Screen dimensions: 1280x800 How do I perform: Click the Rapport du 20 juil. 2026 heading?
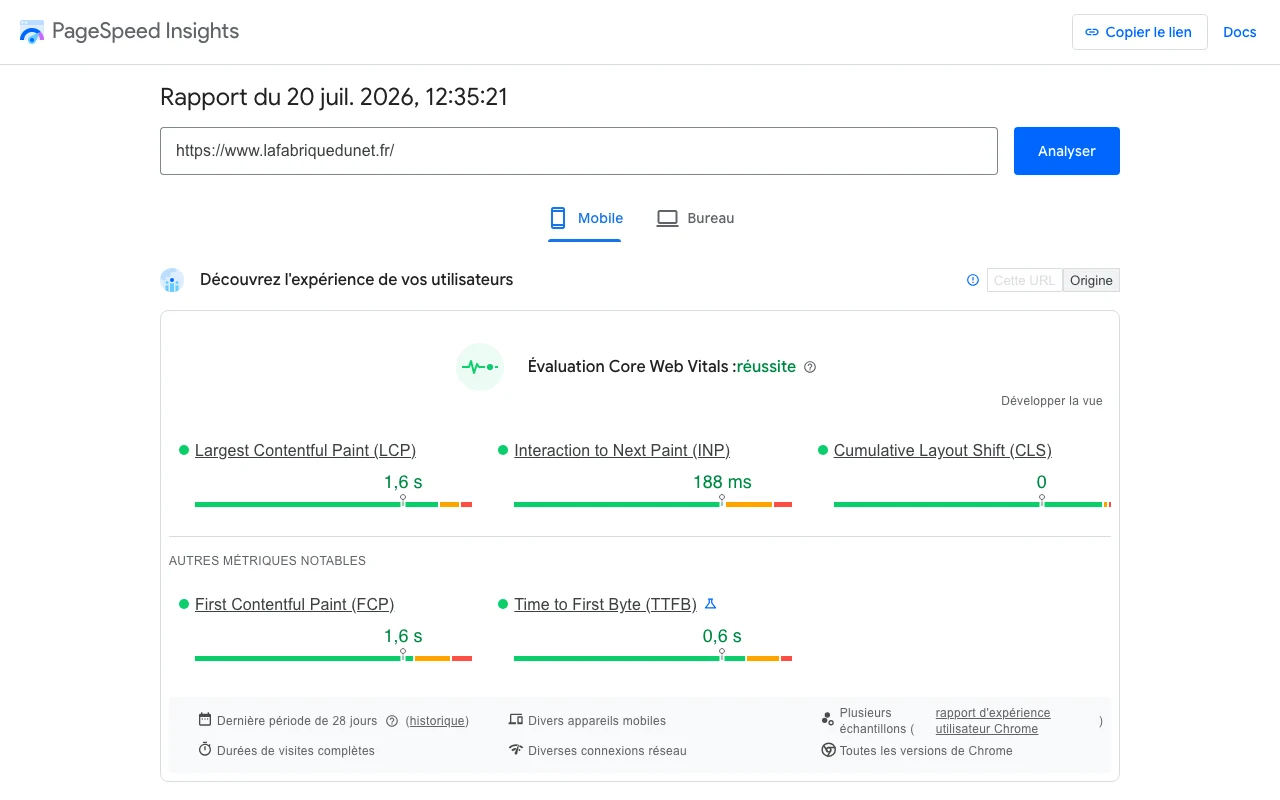(334, 97)
